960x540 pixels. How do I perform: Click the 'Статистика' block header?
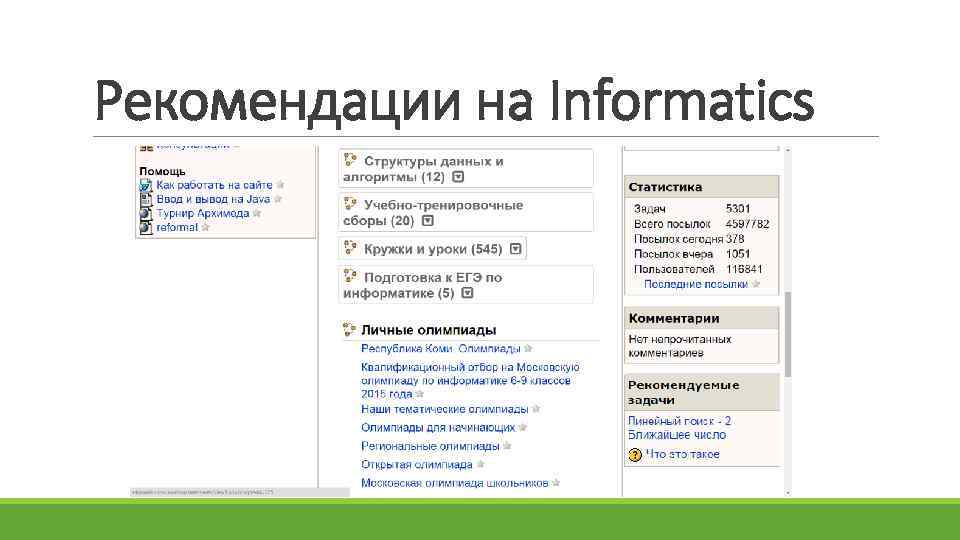point(702,187)
